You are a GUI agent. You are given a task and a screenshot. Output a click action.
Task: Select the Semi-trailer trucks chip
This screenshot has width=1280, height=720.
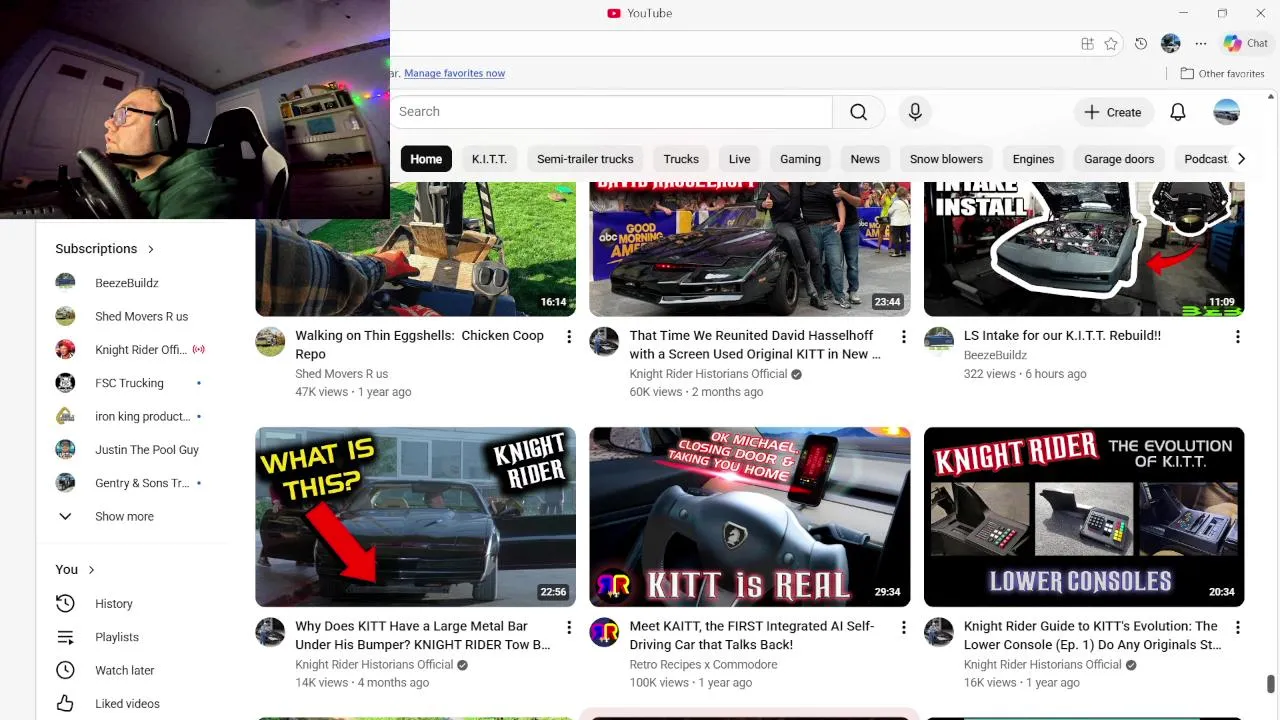coord(585,159)
